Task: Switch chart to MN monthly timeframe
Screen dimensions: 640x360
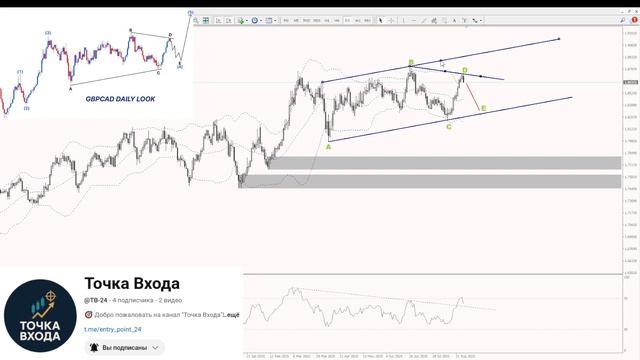Action: click(x=367, y=20)
